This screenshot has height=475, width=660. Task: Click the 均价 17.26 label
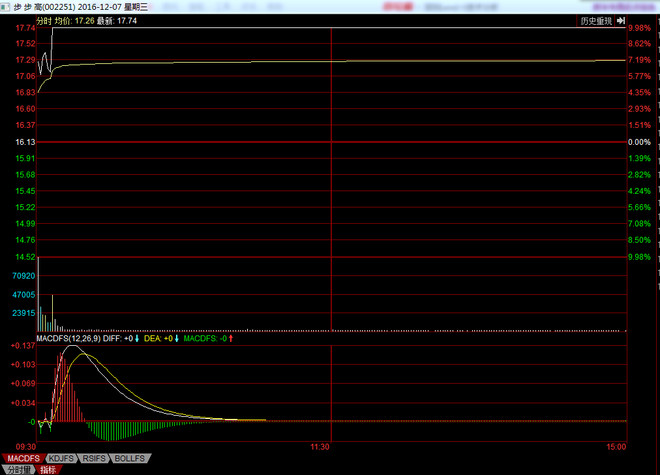pos(74,20)
